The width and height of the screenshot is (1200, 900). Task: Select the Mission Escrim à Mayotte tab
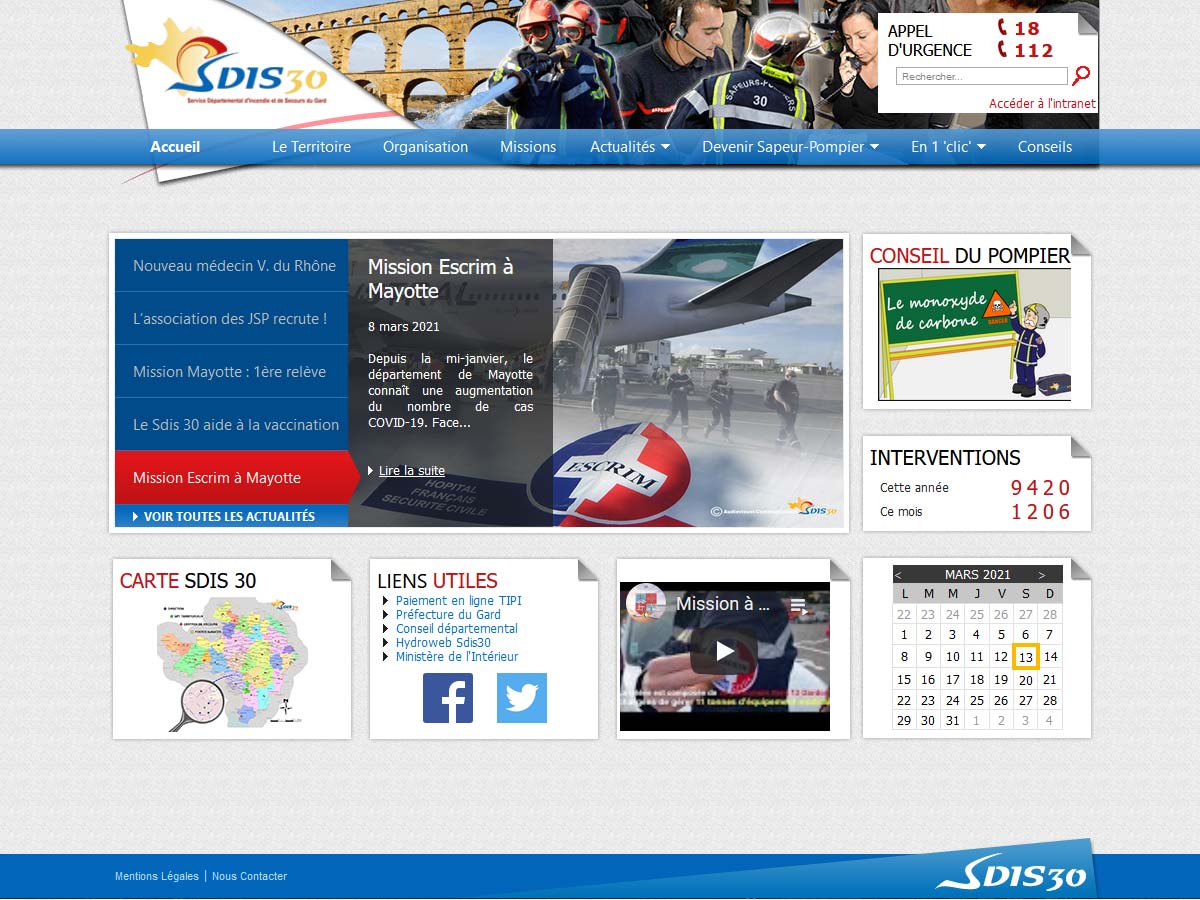click(237, 477)
